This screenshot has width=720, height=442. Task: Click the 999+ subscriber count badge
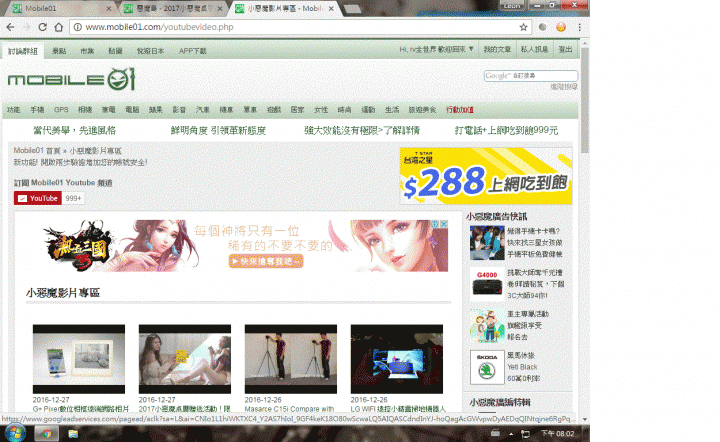(x=73, y=198)
